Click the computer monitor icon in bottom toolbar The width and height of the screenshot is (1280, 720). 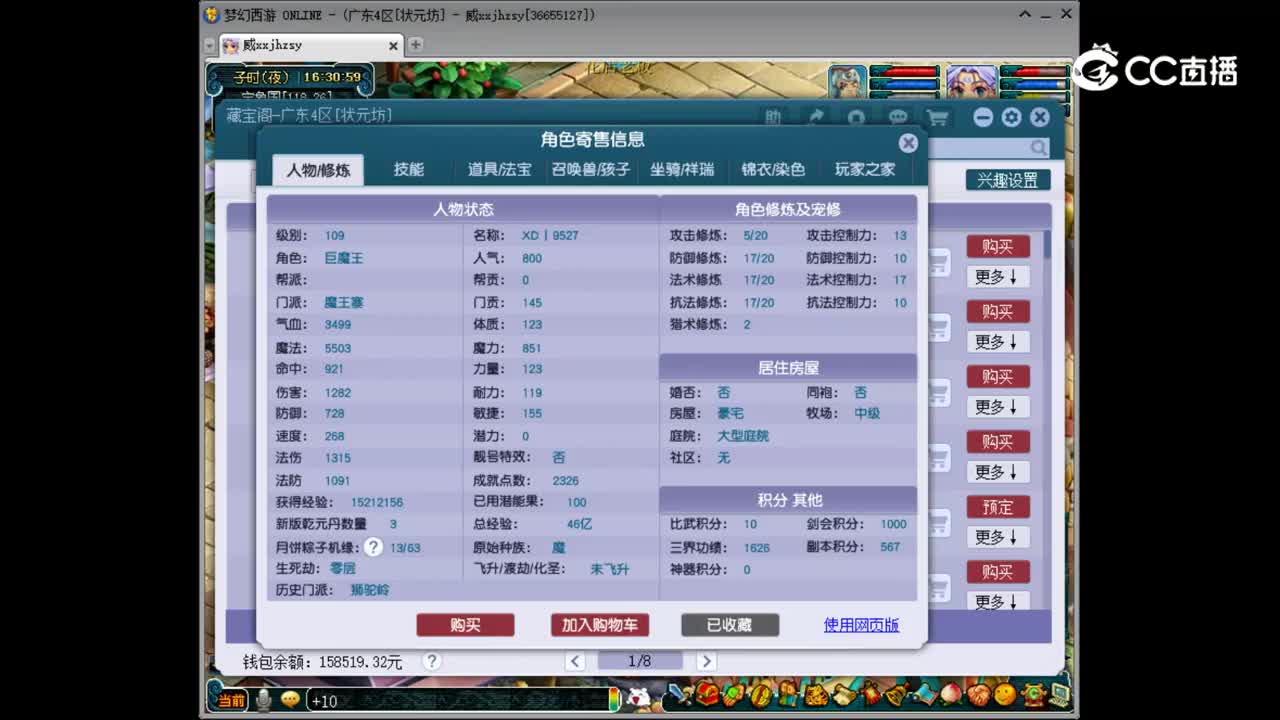click(1059, 693)
